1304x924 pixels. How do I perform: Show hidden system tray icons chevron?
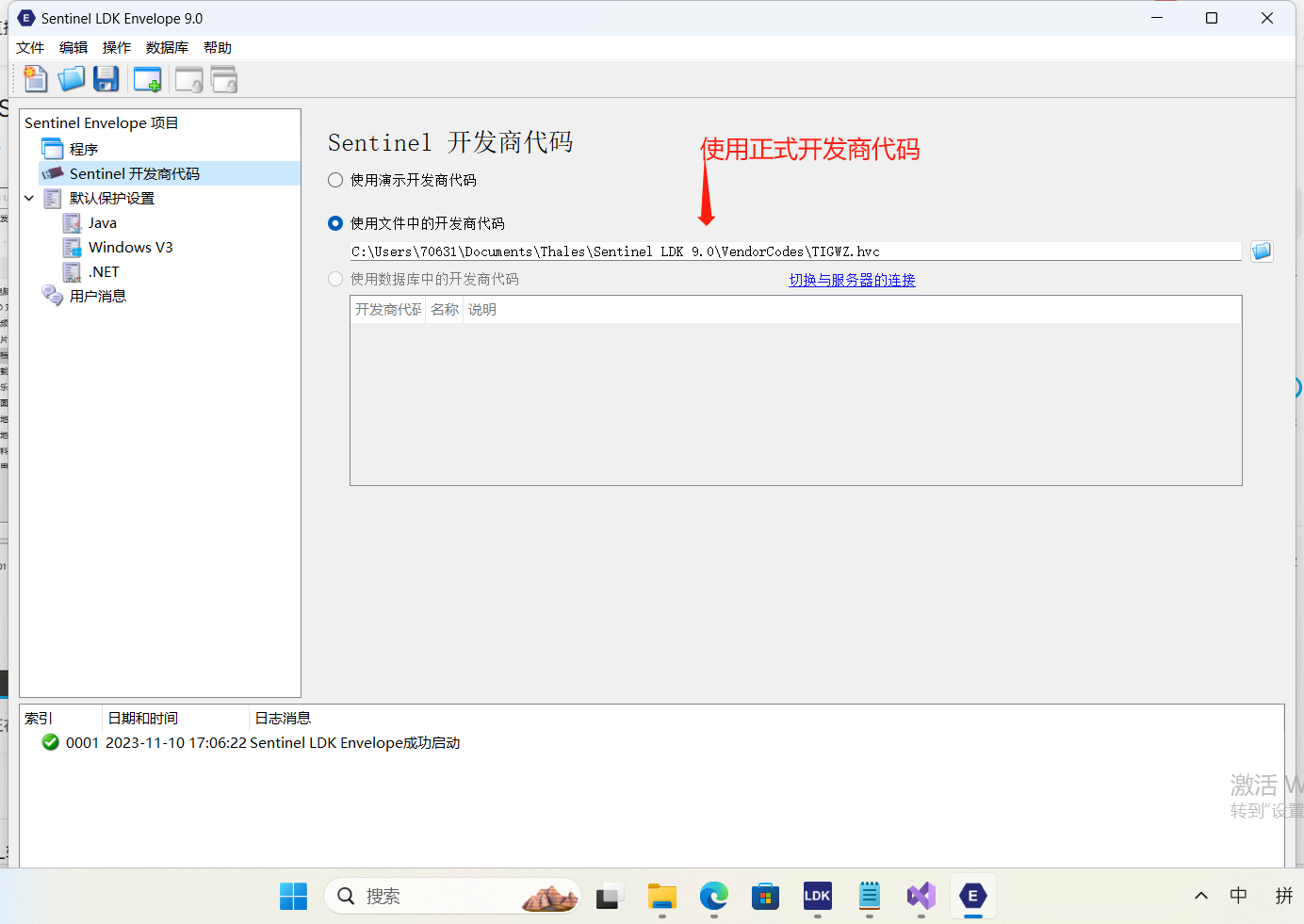[1201, 896]
